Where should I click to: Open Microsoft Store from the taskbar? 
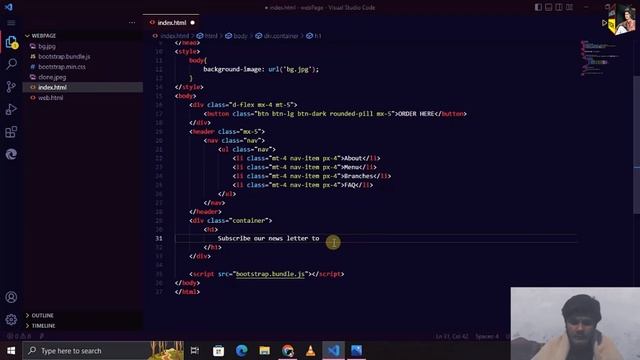point(218,351)
